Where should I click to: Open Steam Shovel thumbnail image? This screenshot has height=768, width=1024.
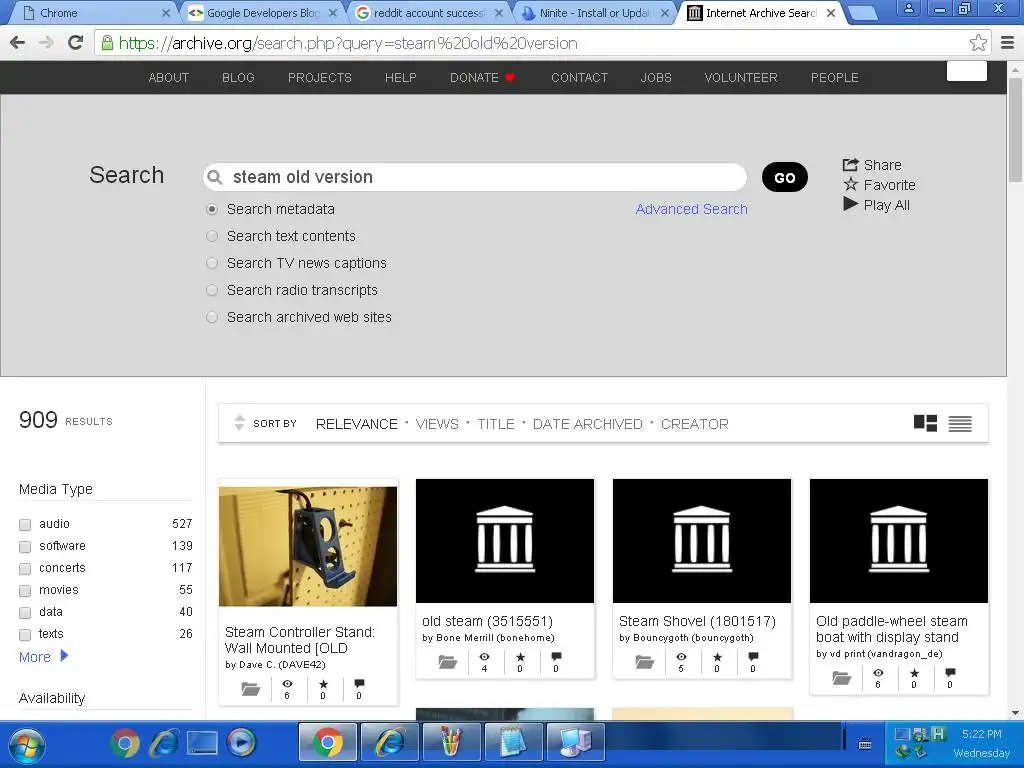[x=701, y=541]
